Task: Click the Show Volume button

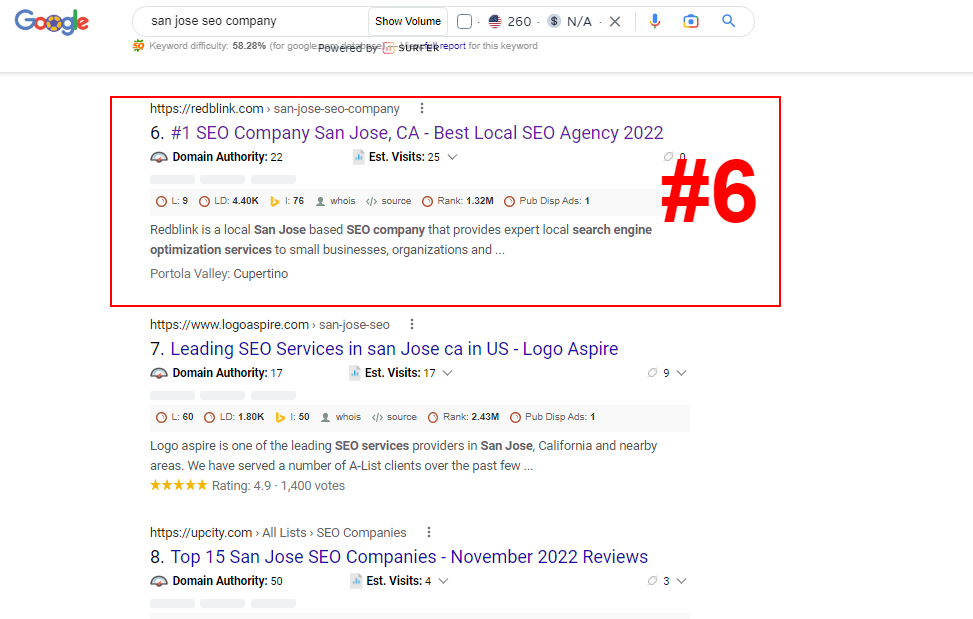Action: point(407,20)
